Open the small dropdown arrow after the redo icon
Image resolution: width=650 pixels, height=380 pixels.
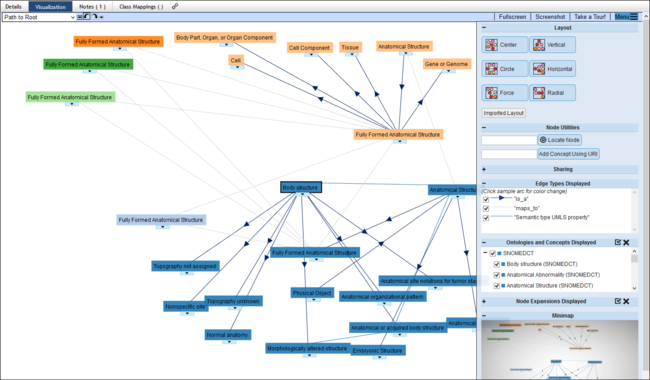pyautogui.click(x=101, y=17)
